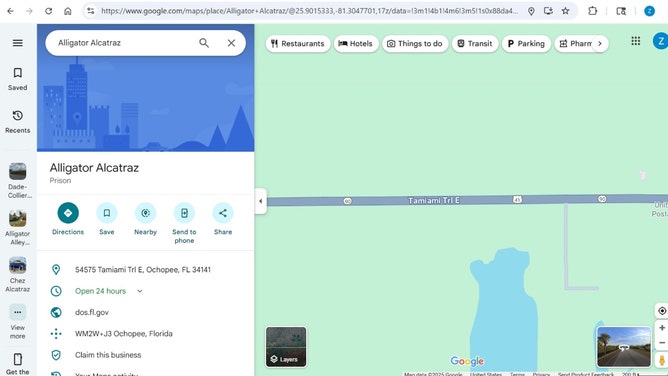Open the Google Maps hamburger menu
Screen dimensions: 668x376
[17, 43]
